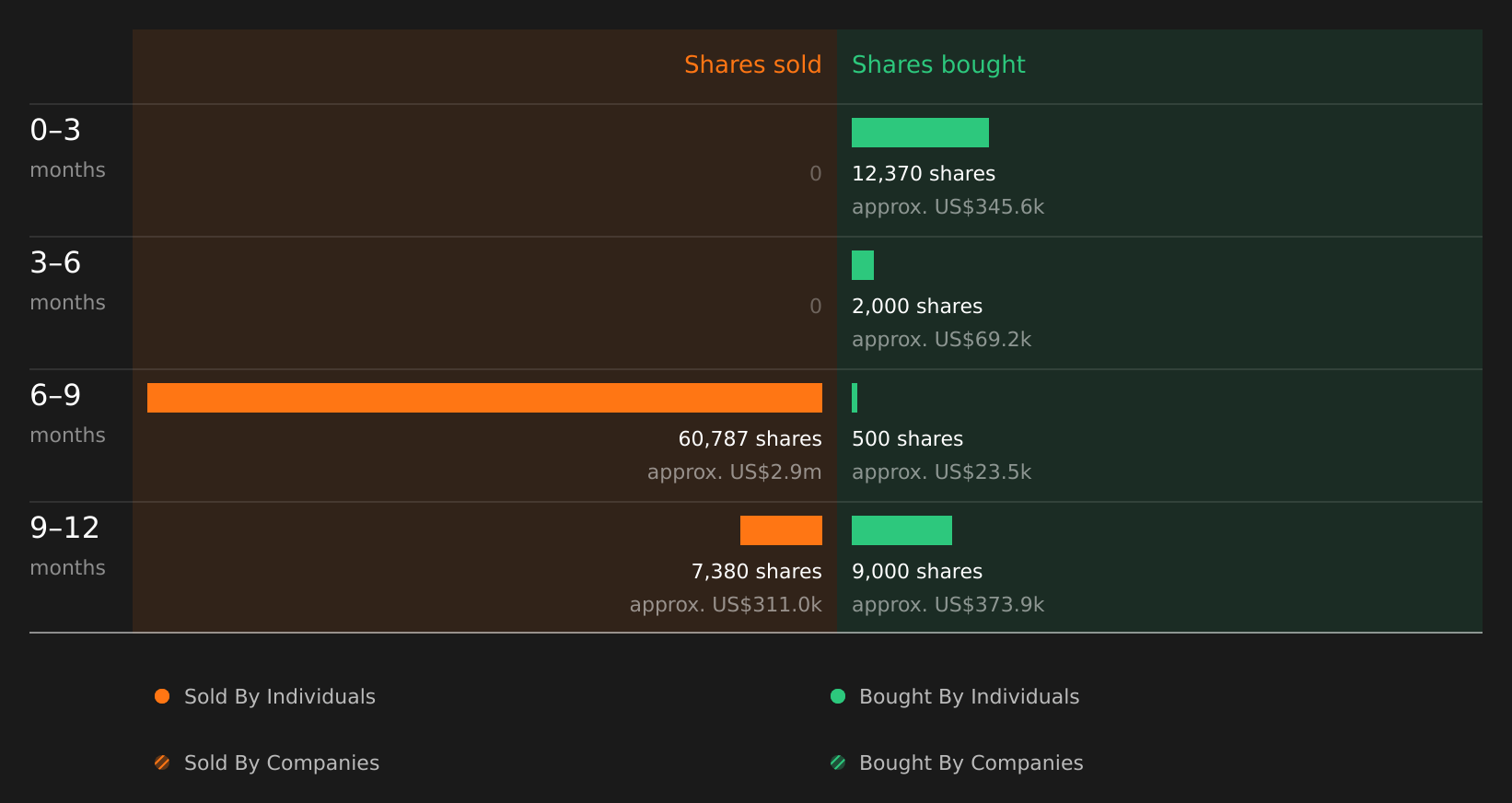
Task: Click approx. US$23.5k text
Action: 941,472
